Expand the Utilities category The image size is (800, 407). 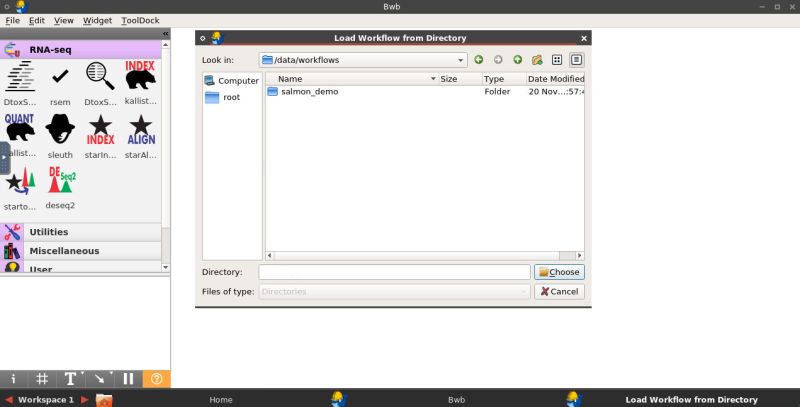tap(81, 232)
